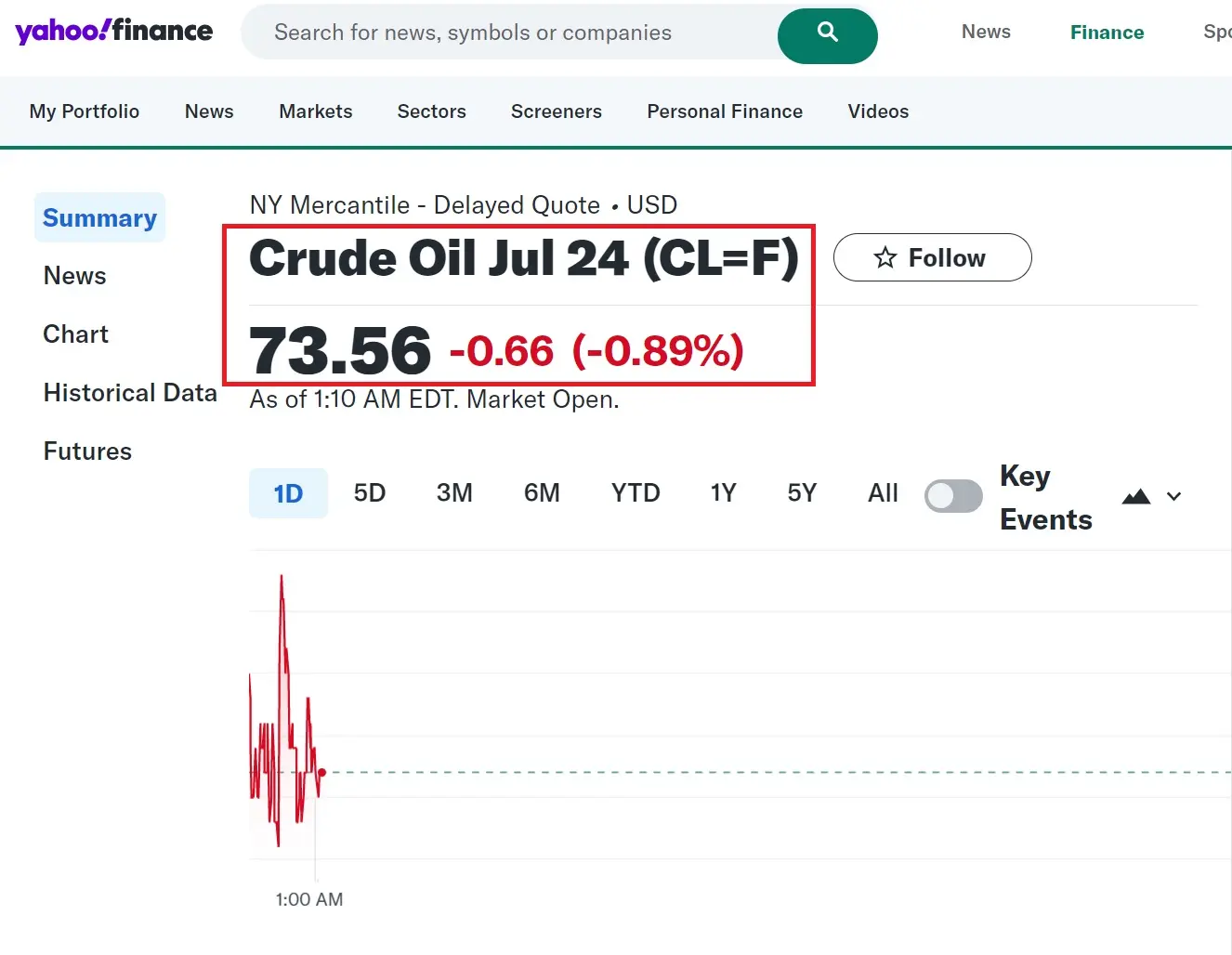Expand the chart type dropdown chevron
The image size is (1232, 955).
point(1173,496)
